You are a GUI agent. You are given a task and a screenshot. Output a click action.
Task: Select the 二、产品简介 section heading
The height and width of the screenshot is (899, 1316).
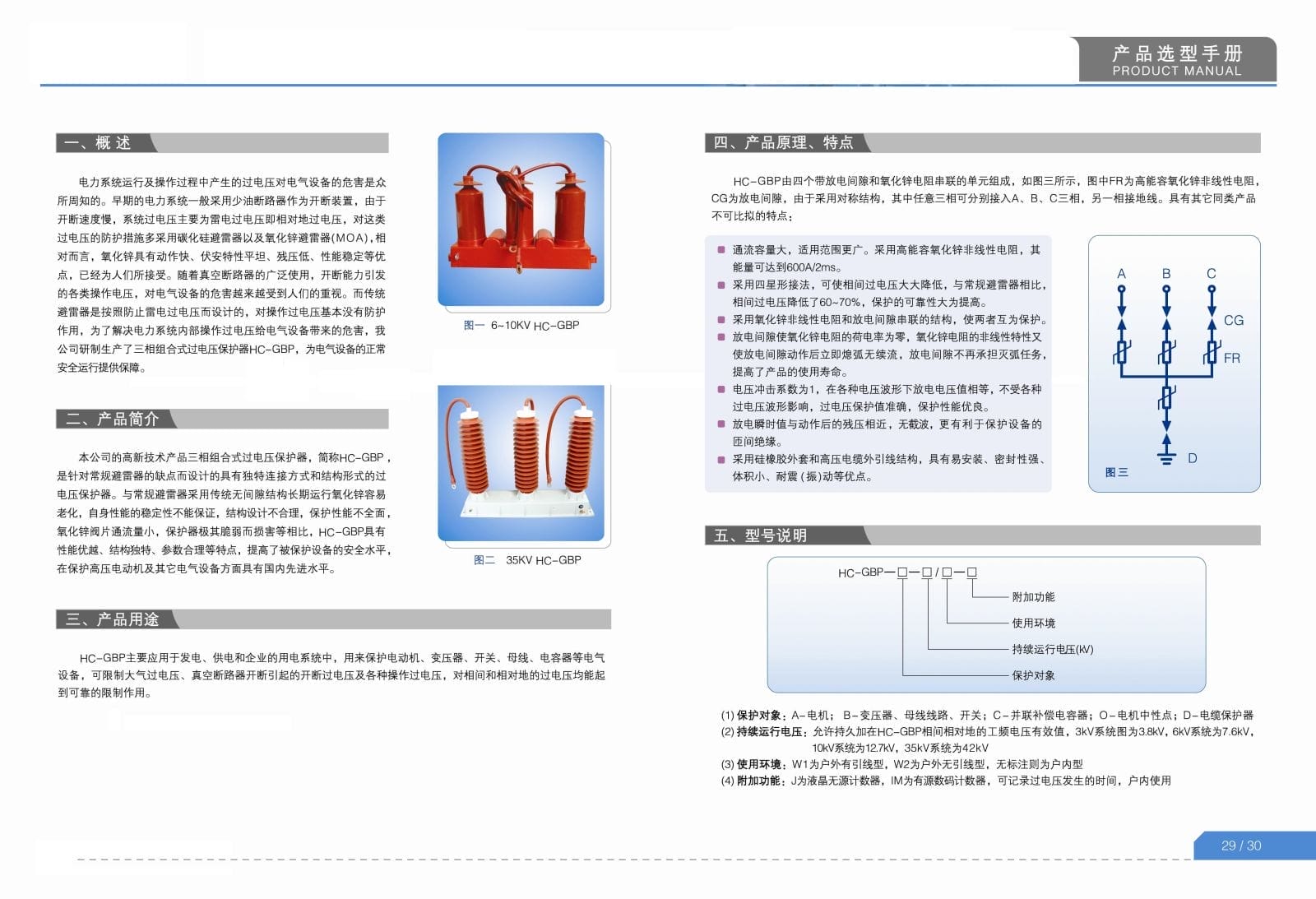(112, 419)
